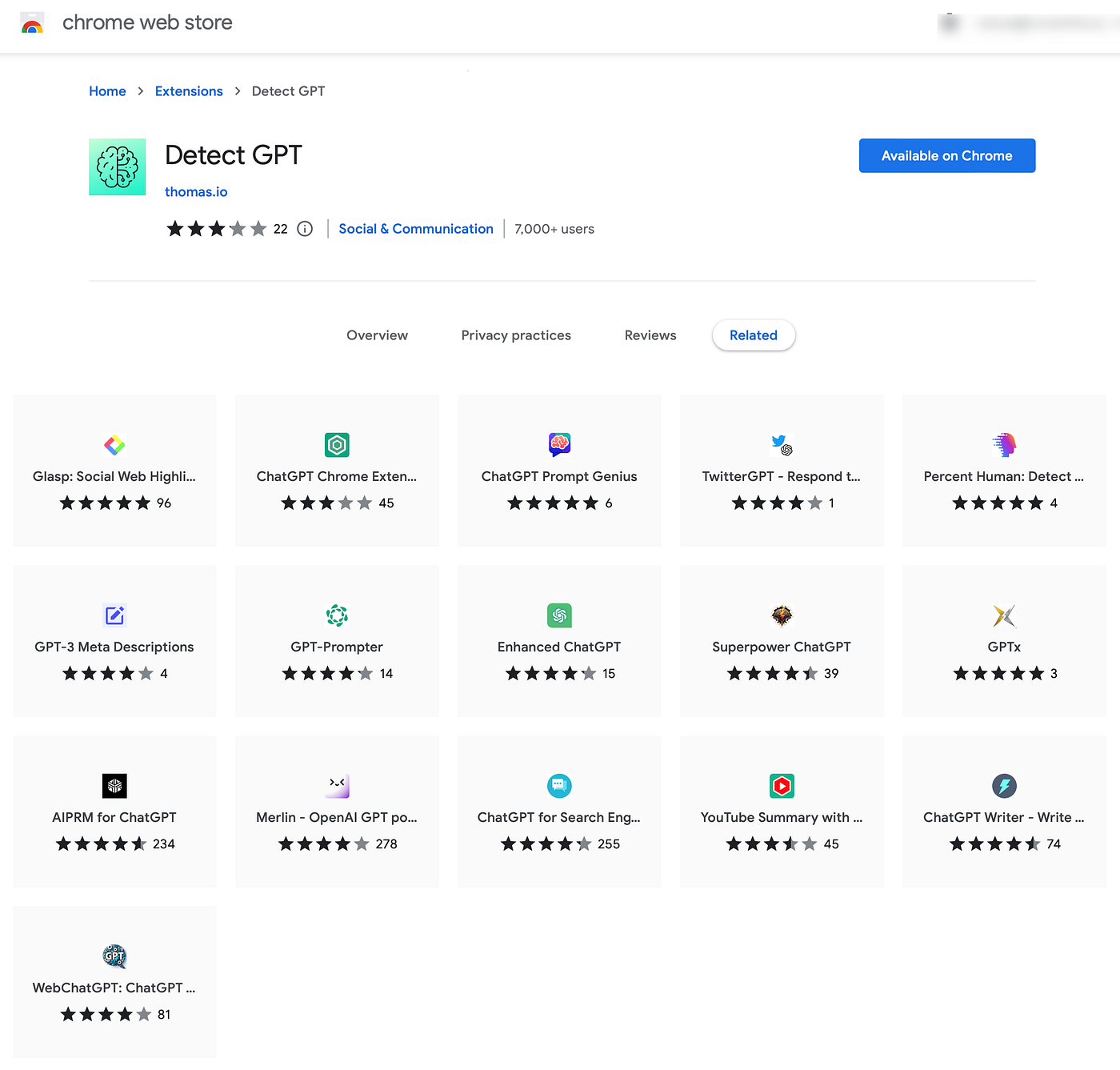This screenshot has width=1120, height=1070.
Task: Click the Detect GPT heading
Action: point(234,155)
